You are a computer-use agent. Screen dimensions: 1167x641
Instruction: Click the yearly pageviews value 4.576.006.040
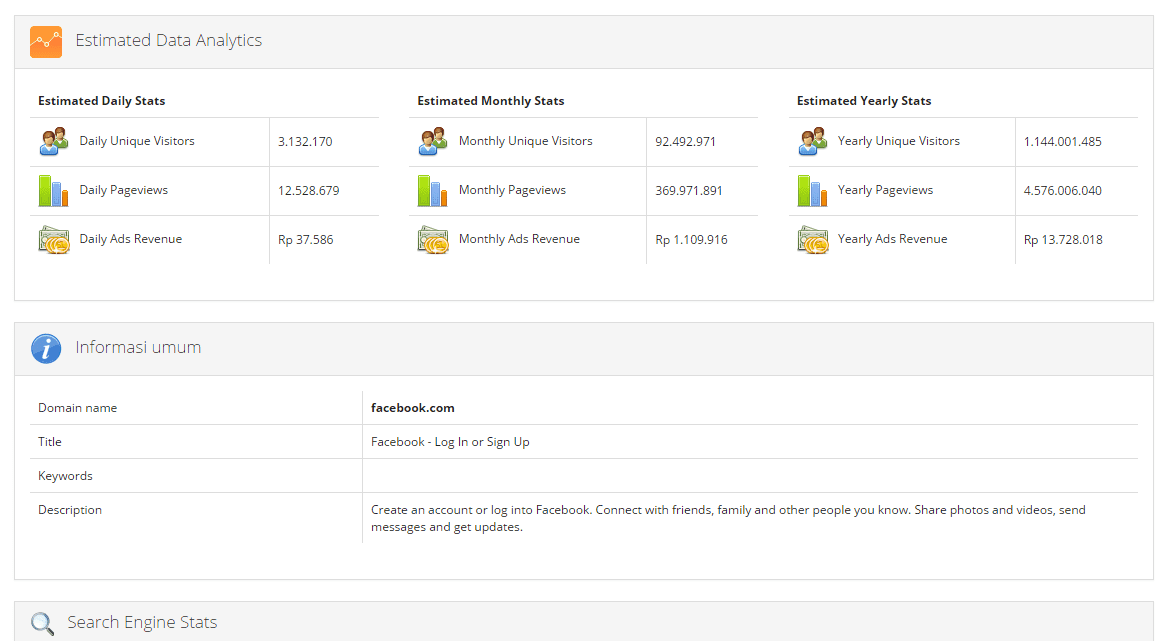pos(1062,191)
